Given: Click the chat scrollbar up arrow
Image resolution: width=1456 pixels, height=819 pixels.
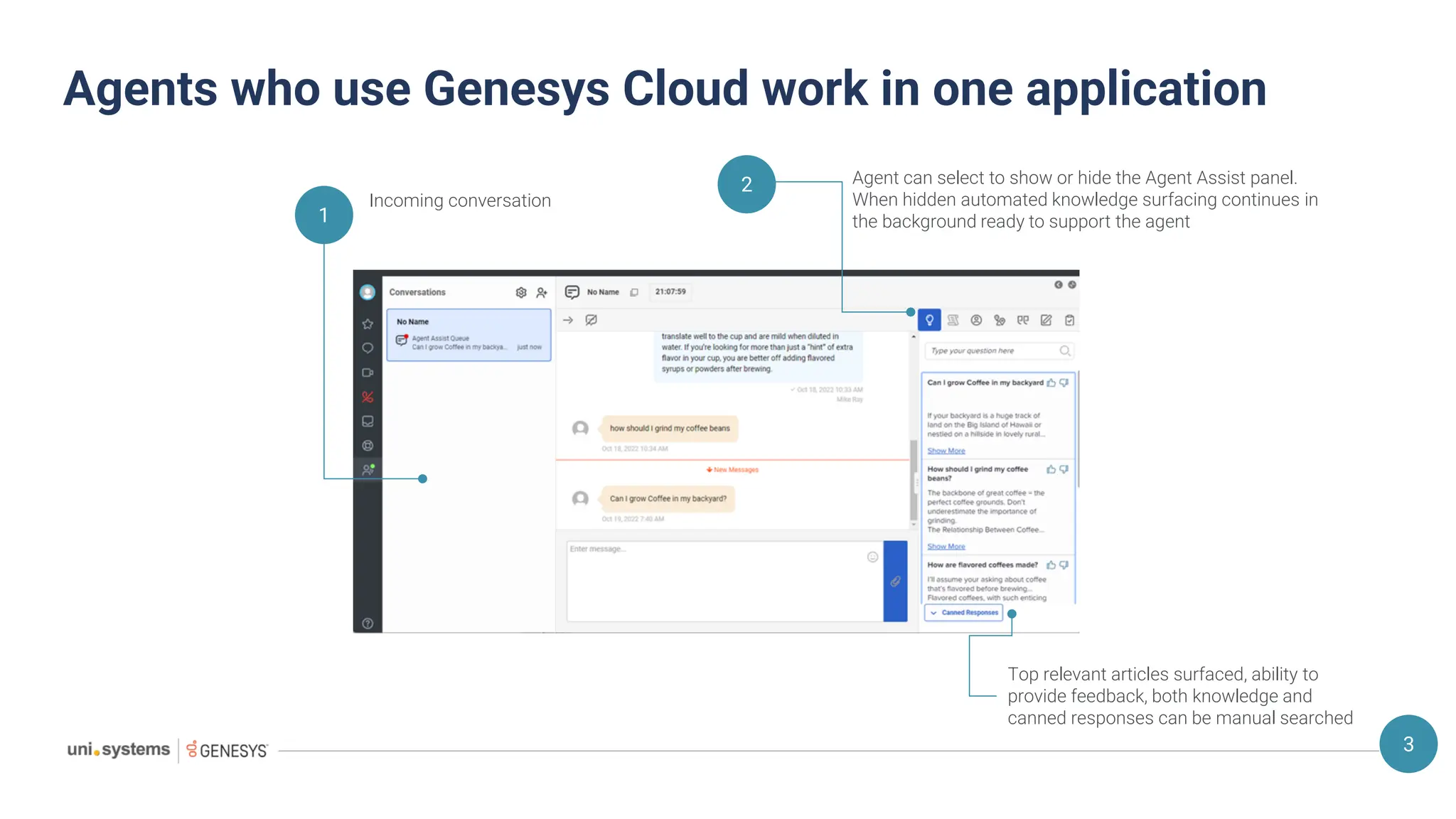Looking at the screenshot, I should point(914,336).
